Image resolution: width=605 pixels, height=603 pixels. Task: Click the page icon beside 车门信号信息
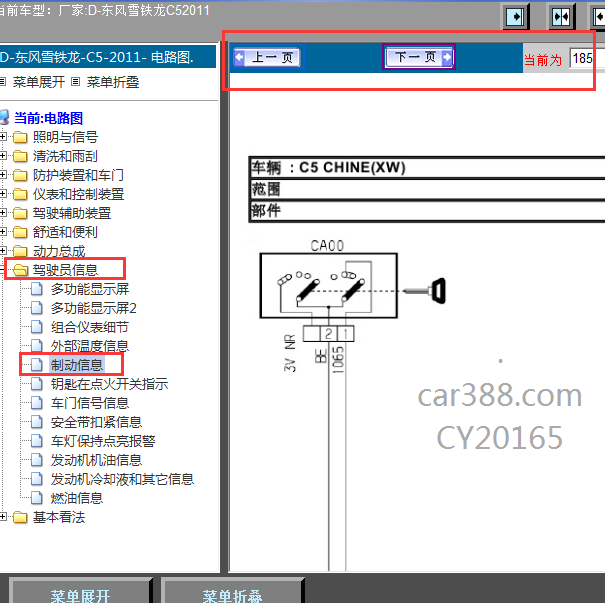pyautogui.click(x=37, y=403)
